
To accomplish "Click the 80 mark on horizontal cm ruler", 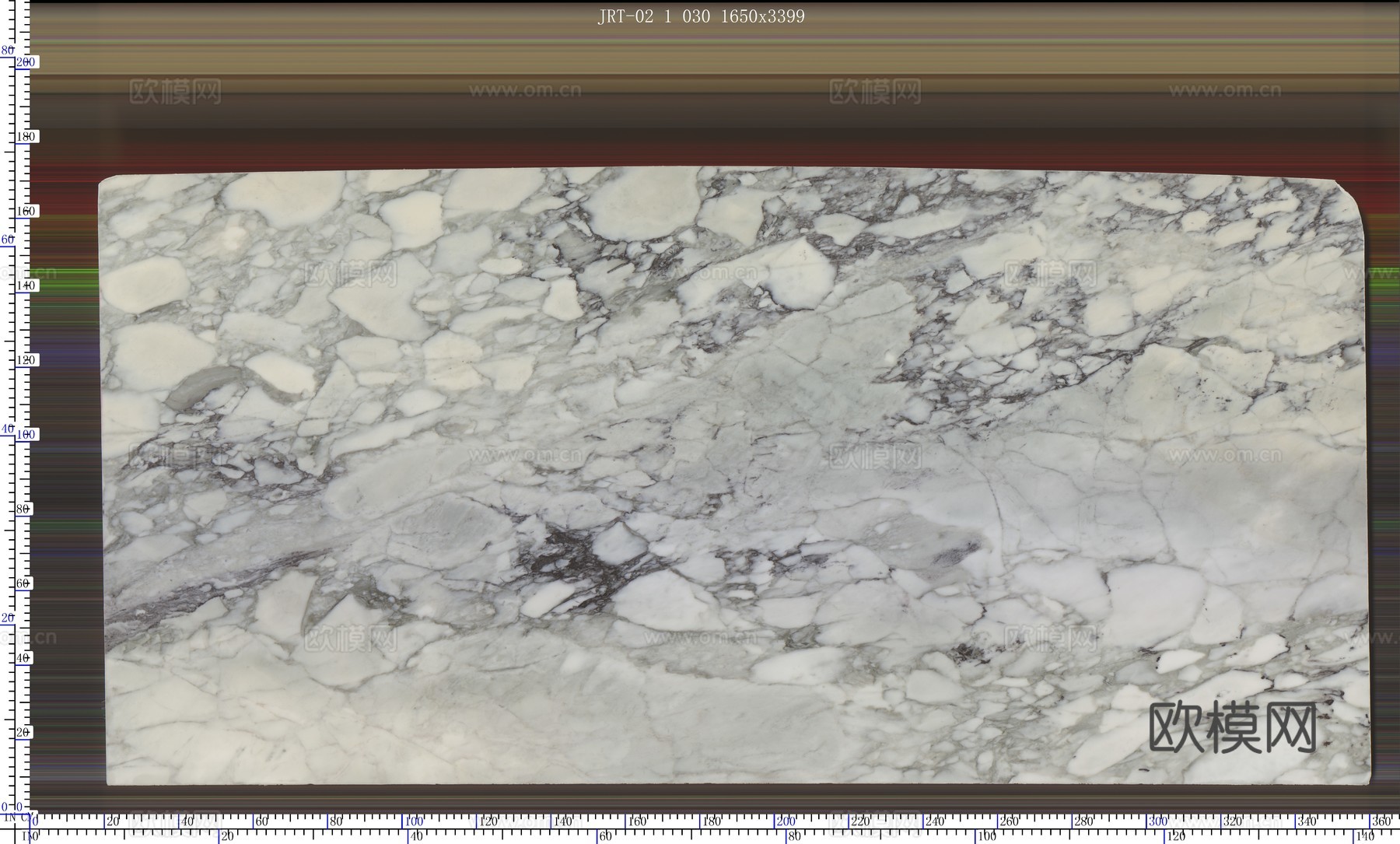I will [x=338, y=821].
